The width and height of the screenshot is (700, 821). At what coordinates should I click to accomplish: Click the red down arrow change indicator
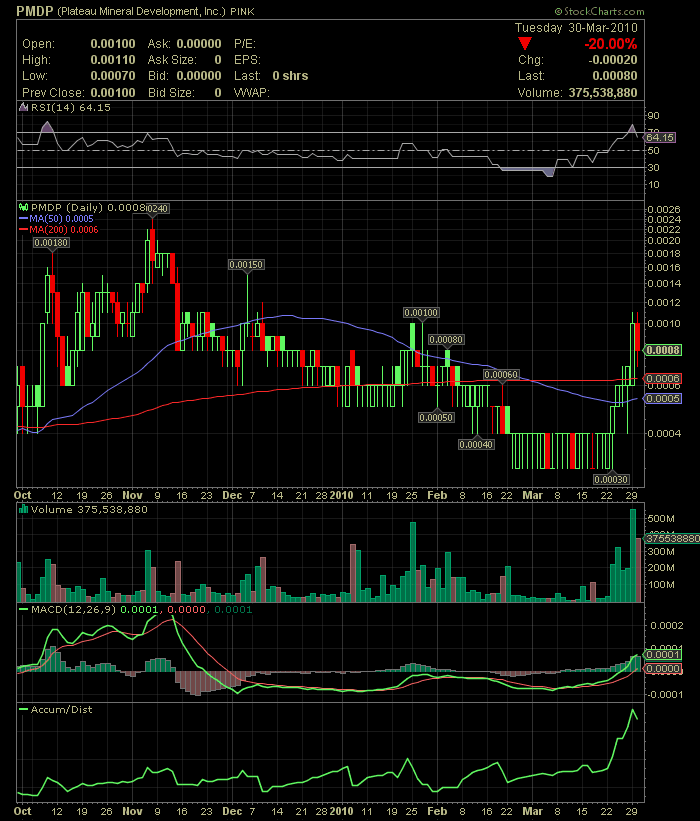click(525, 45)
